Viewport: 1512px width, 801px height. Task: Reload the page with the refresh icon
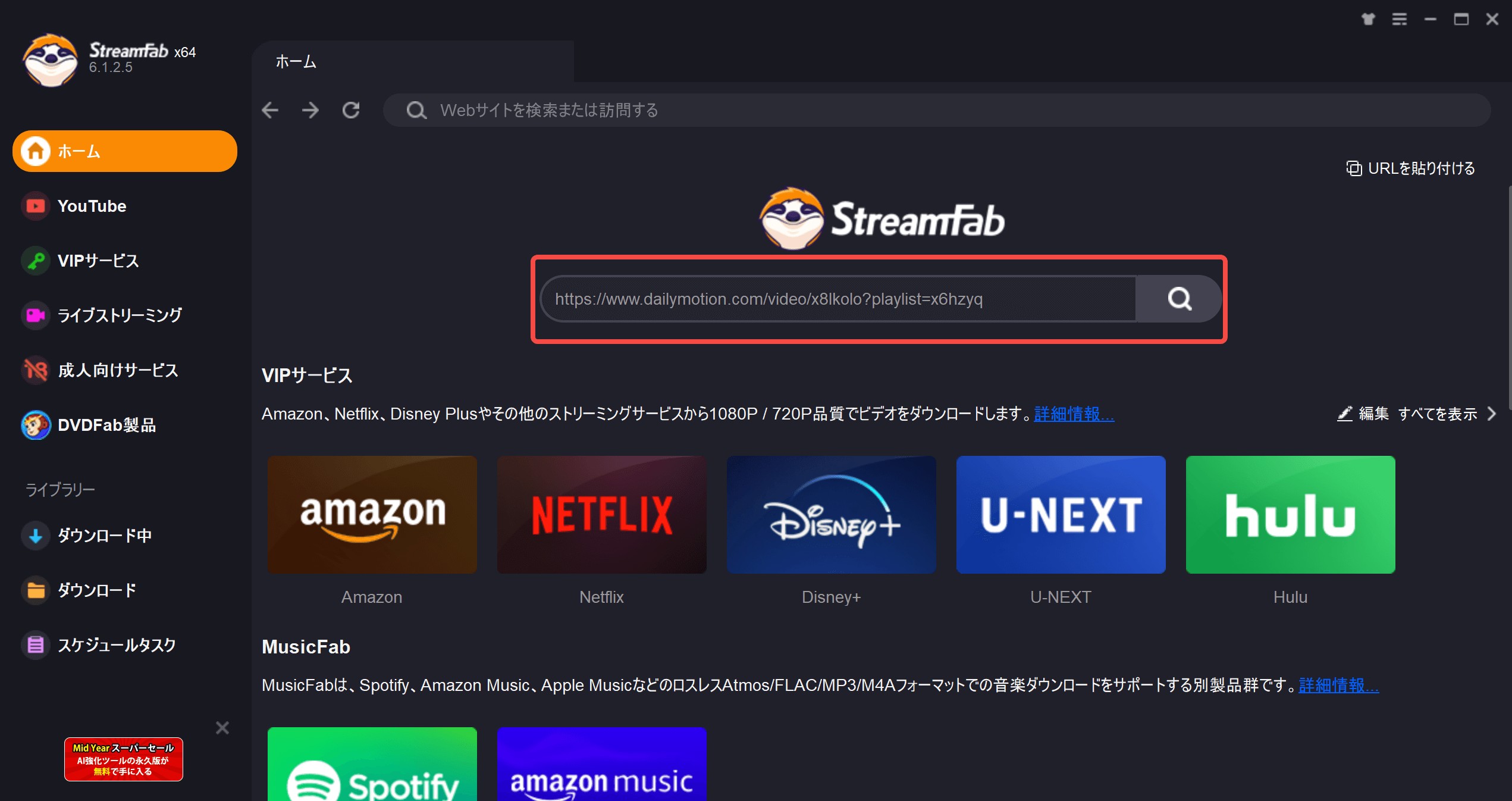click(x=351, y=110)
